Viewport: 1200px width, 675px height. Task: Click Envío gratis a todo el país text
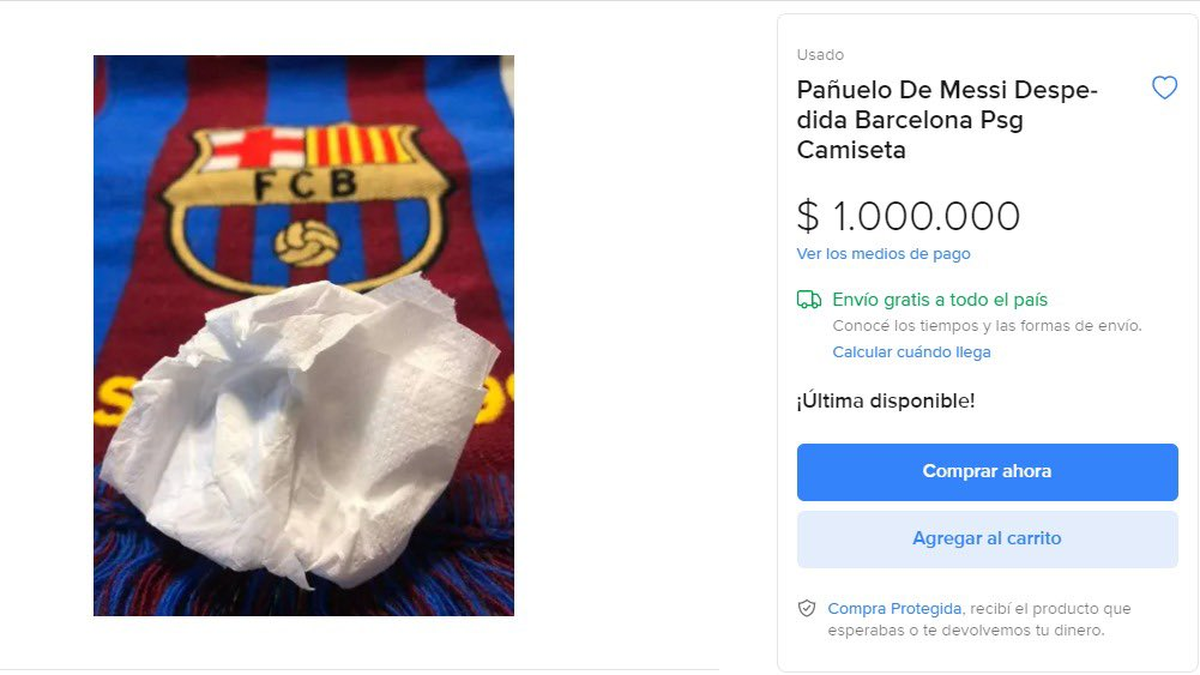940,300
